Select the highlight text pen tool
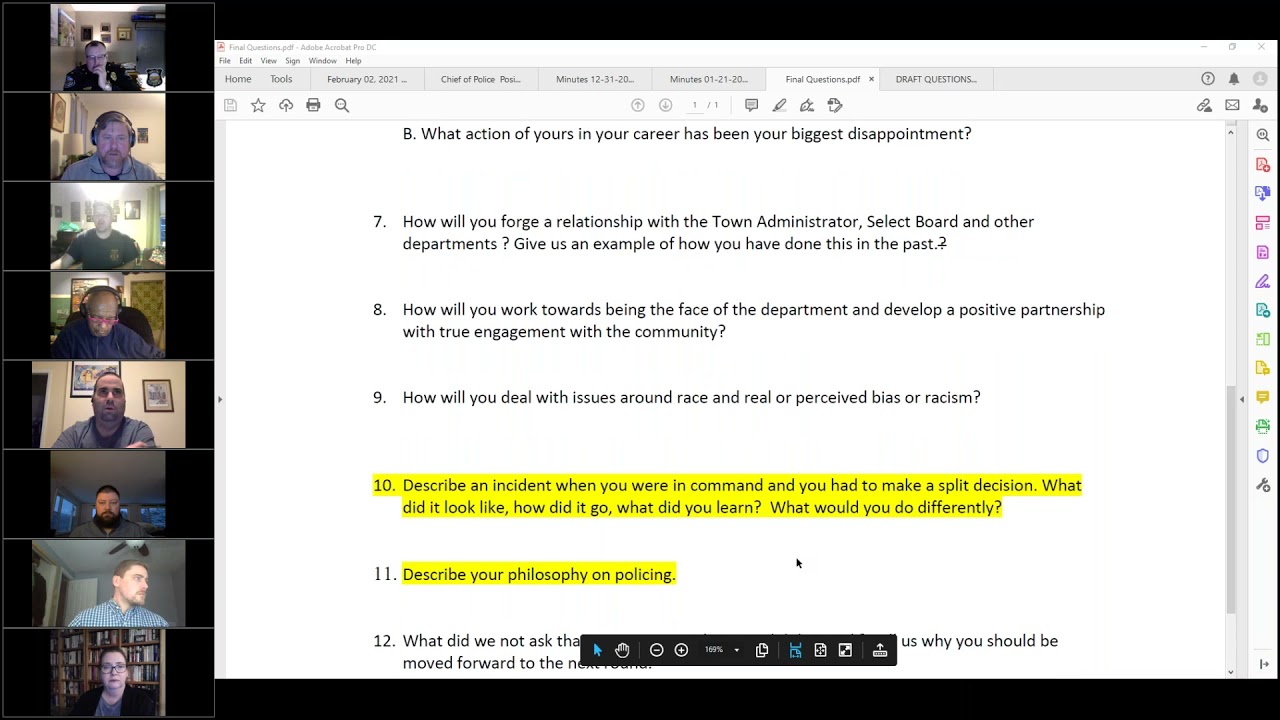The height and width of the screenshot is (720, 1280). tap(779, 105)
